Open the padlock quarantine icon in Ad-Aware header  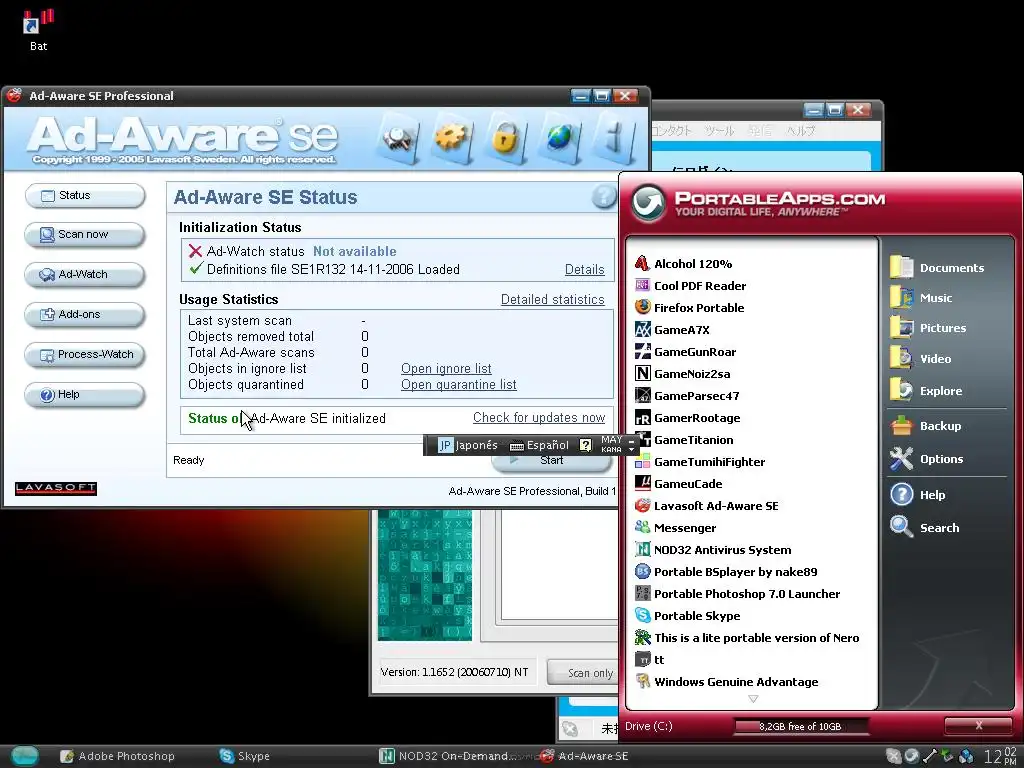click(505, 139)
